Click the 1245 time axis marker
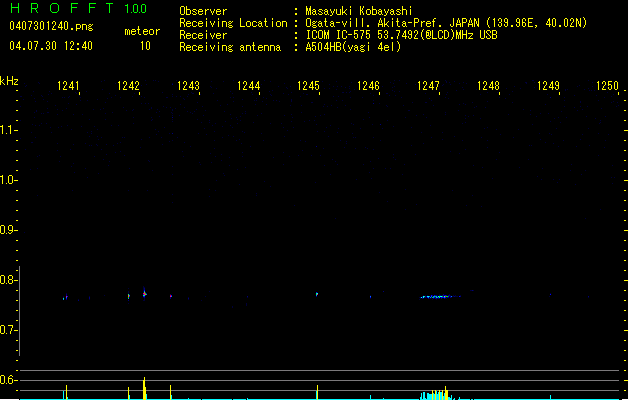The width and height of the screenshot is (629, 400). pyautogui.click(x=308, y=86)
